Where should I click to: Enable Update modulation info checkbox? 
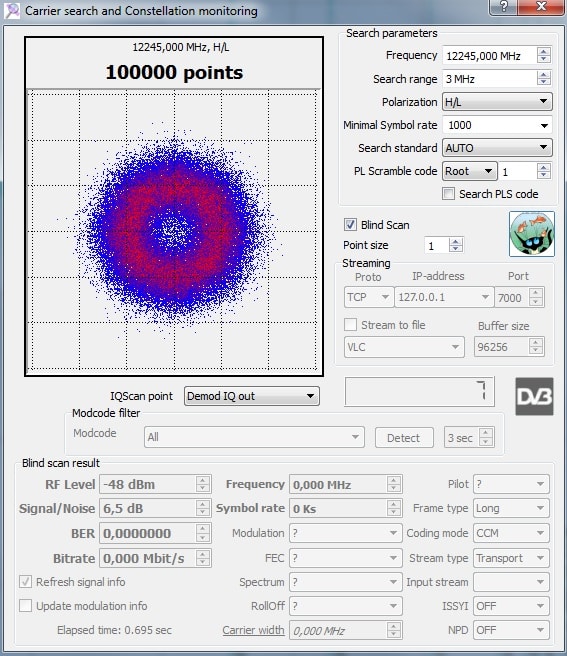[26, 605]
